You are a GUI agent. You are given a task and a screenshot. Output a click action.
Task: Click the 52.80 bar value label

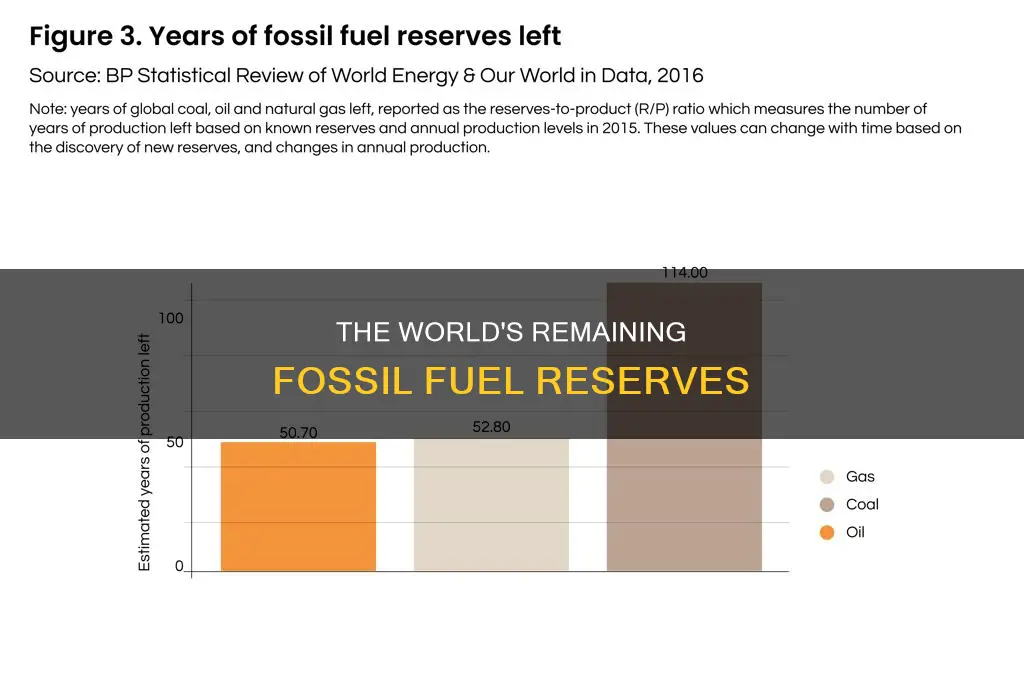(491, 427)
